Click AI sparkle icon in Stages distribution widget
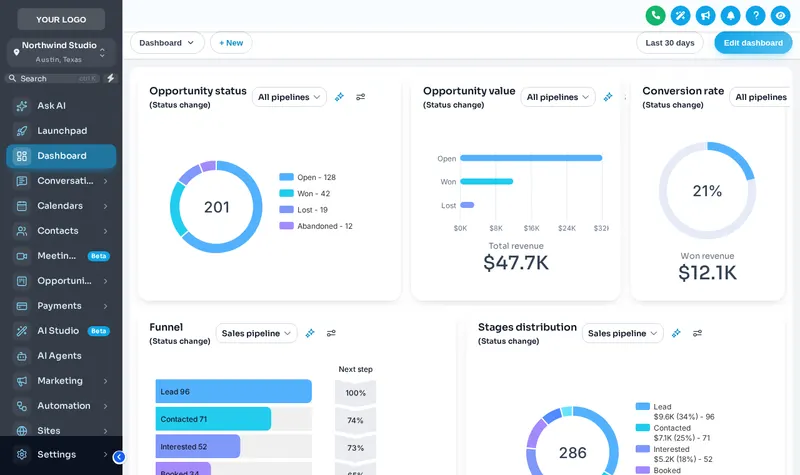The width and height of the screenshot is (800, 475). 676,333
